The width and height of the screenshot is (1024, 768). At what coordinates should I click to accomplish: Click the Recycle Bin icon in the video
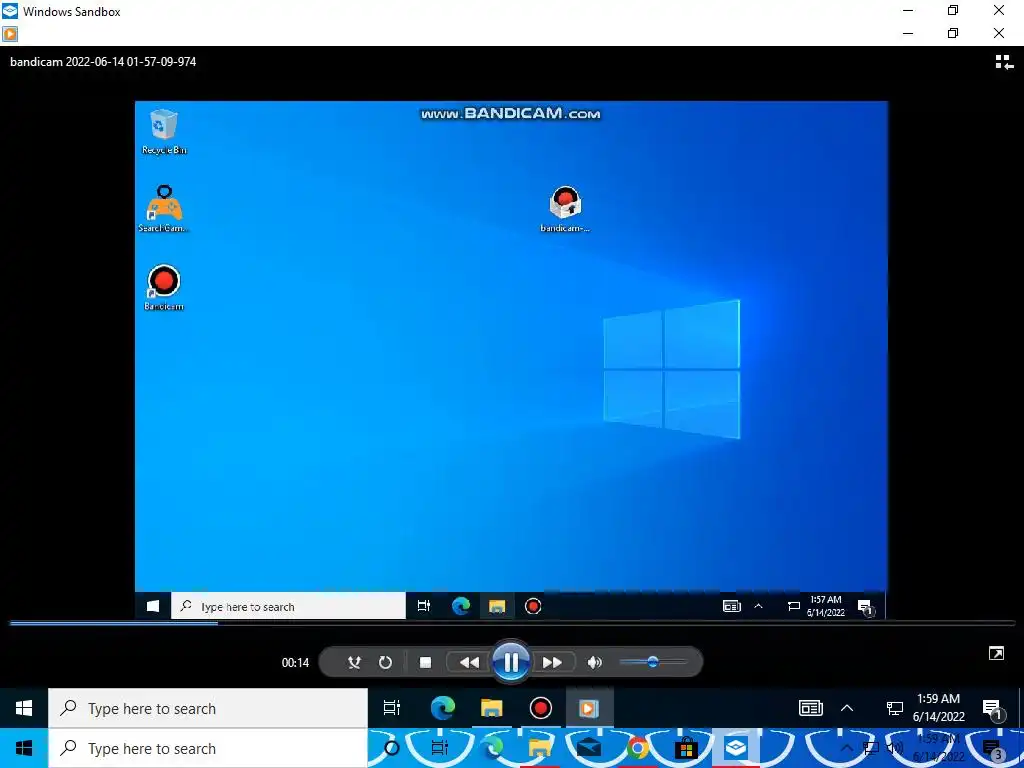coord(163,131)
